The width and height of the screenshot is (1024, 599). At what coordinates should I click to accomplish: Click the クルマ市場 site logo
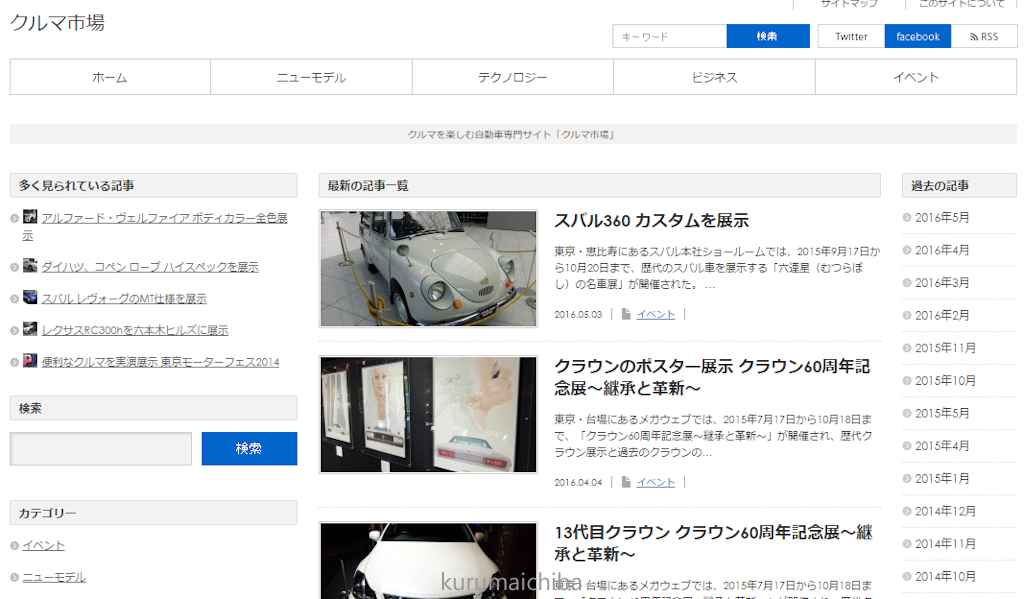click(x=57, y=23)
